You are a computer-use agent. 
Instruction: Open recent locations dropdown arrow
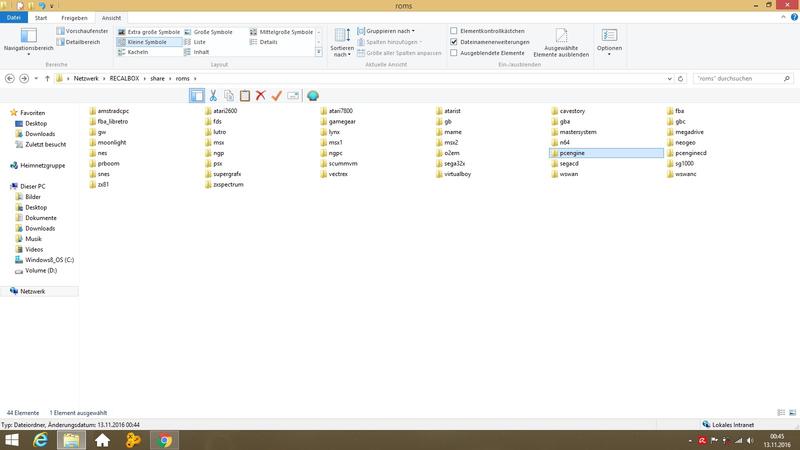[x=36, y=79]
